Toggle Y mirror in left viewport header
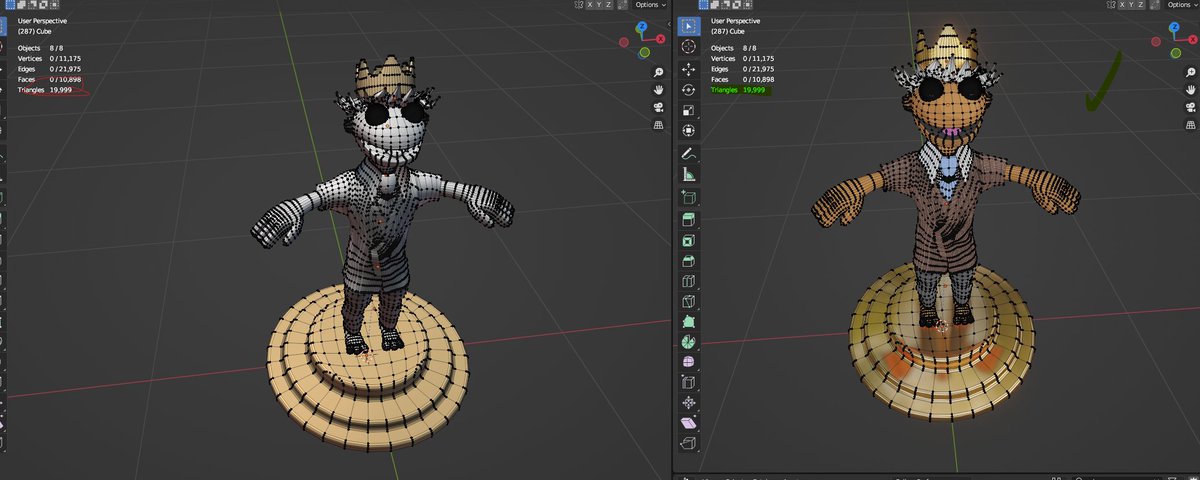The height and width of the screenshot is (480, 1200). tap(599, 5)
